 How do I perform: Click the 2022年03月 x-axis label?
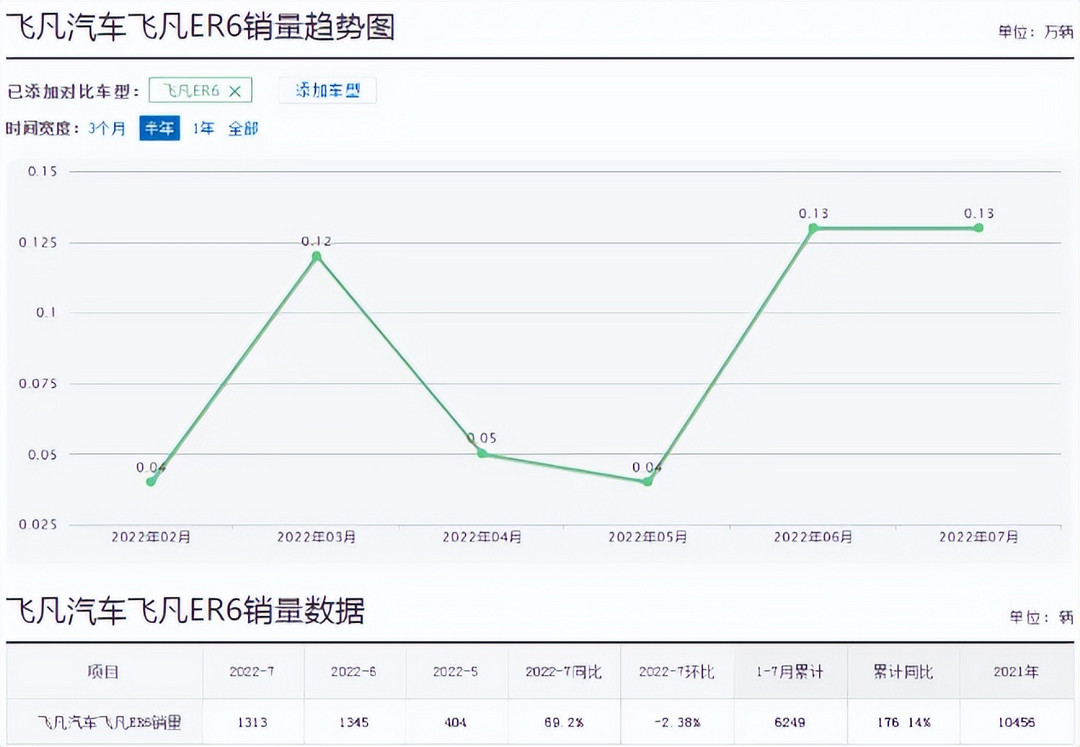[x=317, y=537]
